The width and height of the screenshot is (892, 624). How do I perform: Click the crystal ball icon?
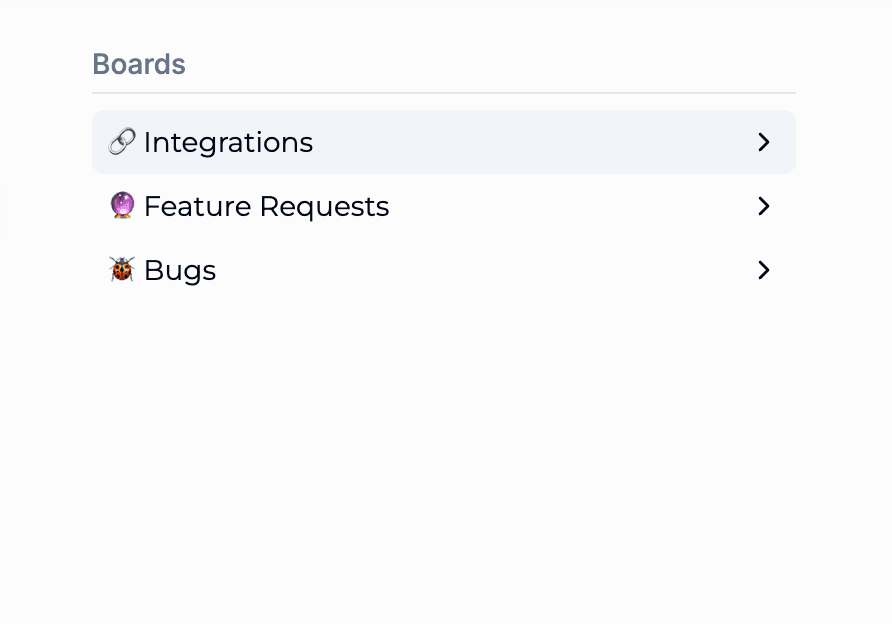point(122,206)
